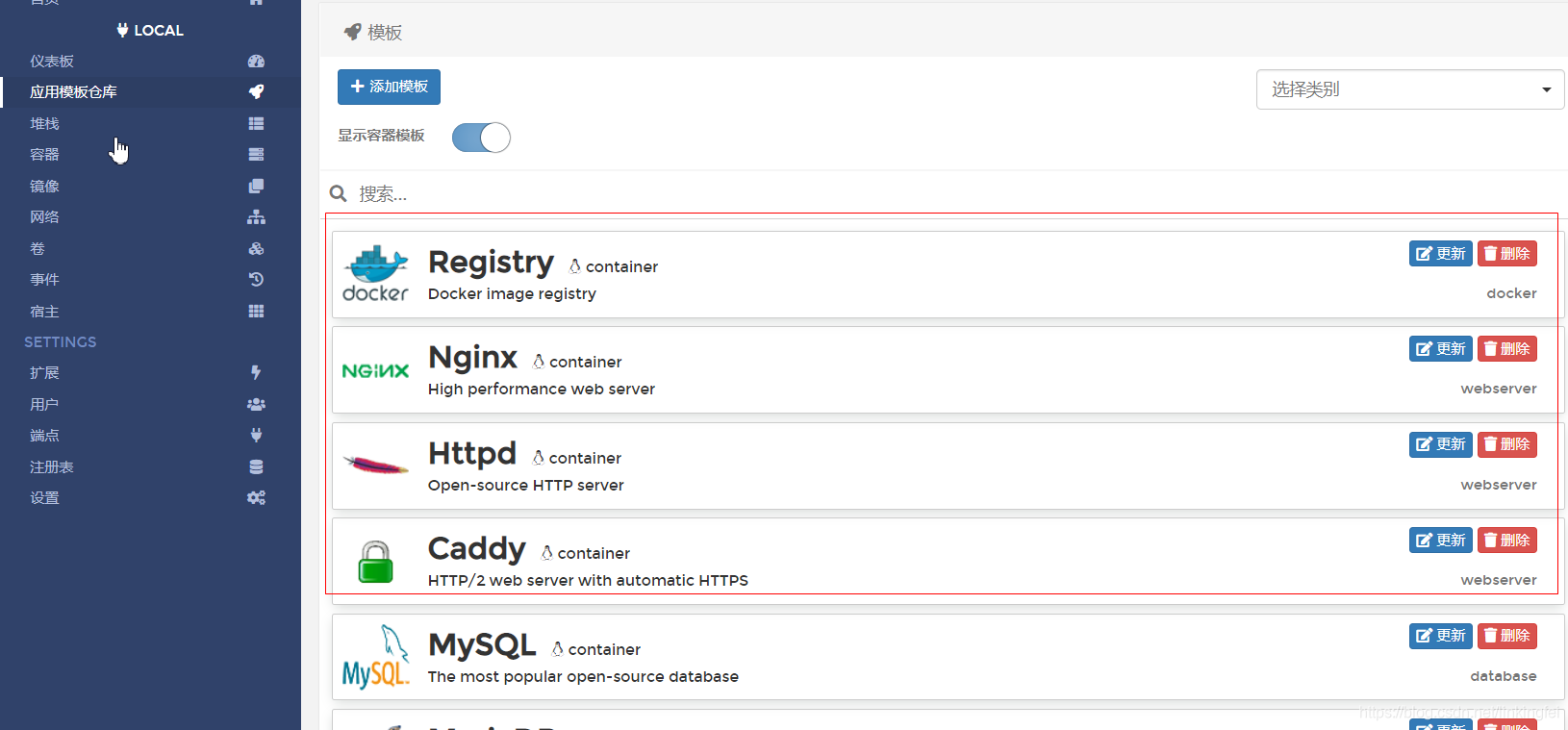This screenshot has width=1568, height=730.
Task: Click the 用户 users group icon
Action: tap(256, 404)
